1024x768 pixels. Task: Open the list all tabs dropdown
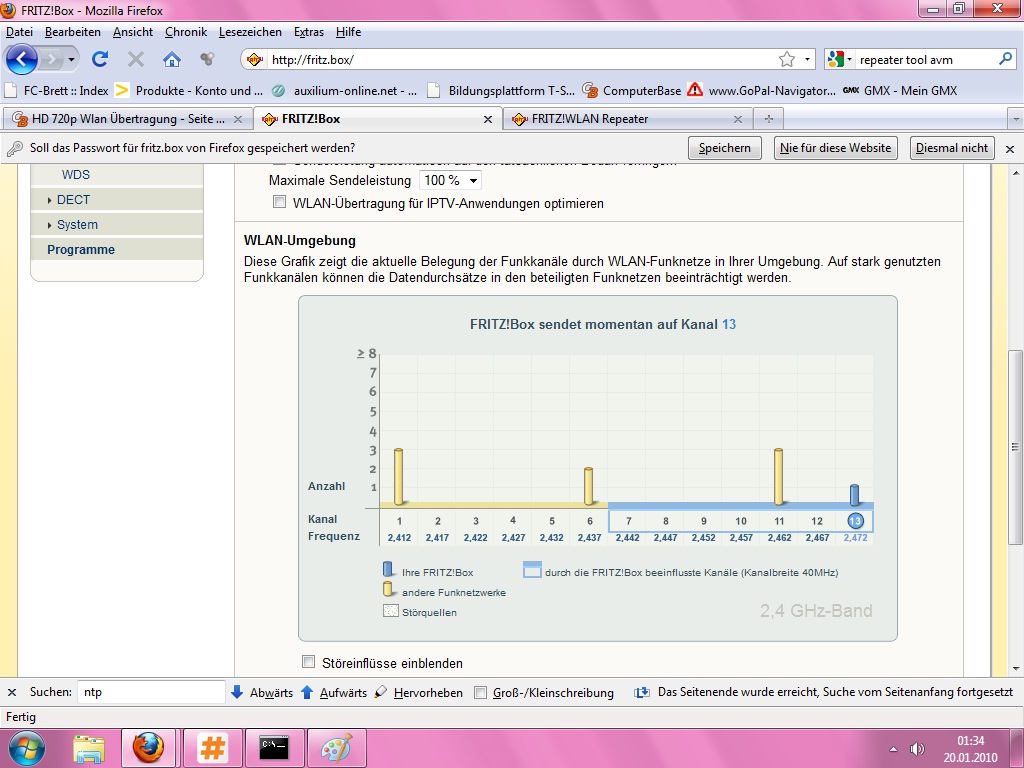coord(1016,120)
